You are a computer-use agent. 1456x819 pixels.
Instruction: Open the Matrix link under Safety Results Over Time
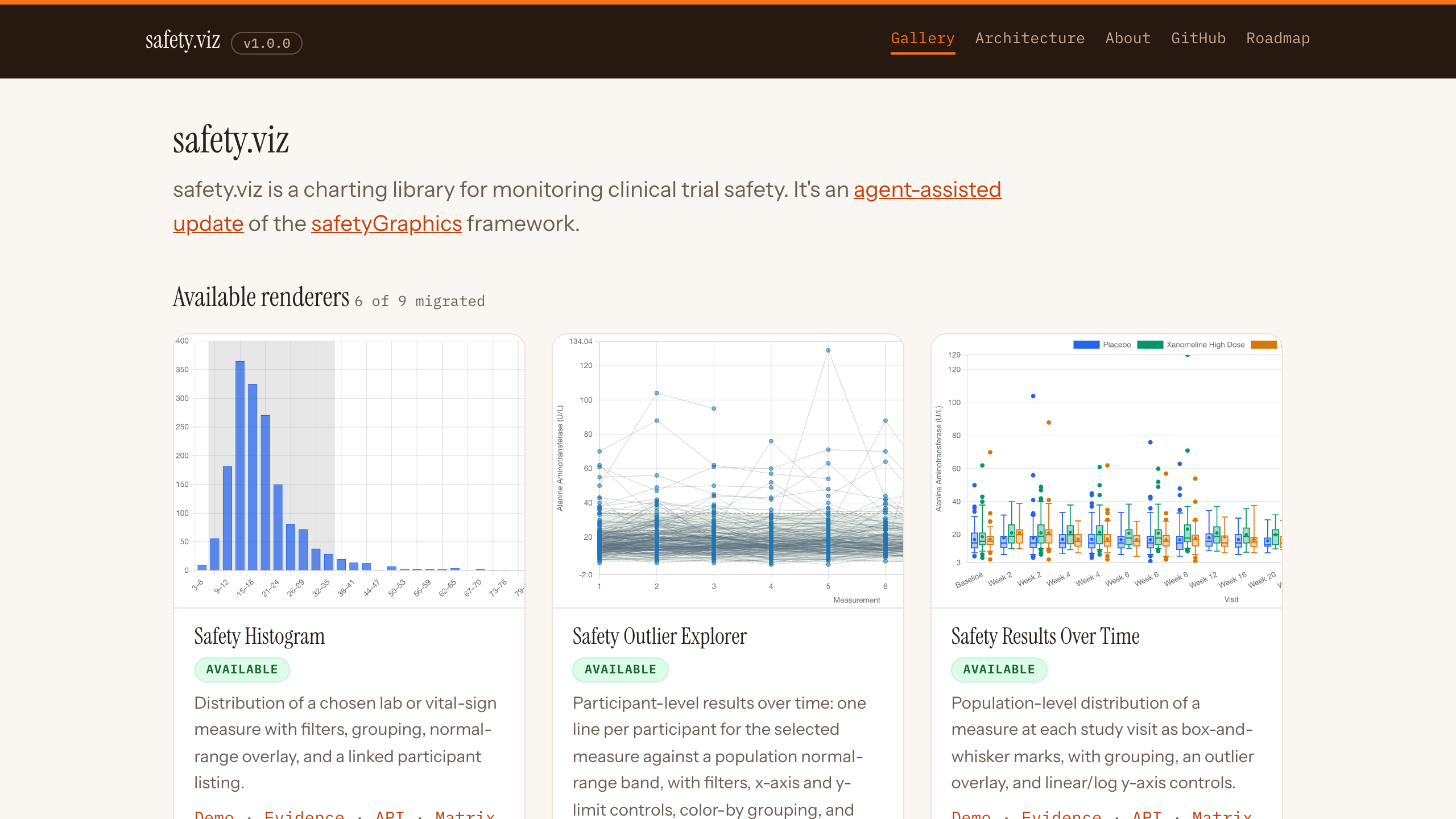click(x=1223, y=814)
